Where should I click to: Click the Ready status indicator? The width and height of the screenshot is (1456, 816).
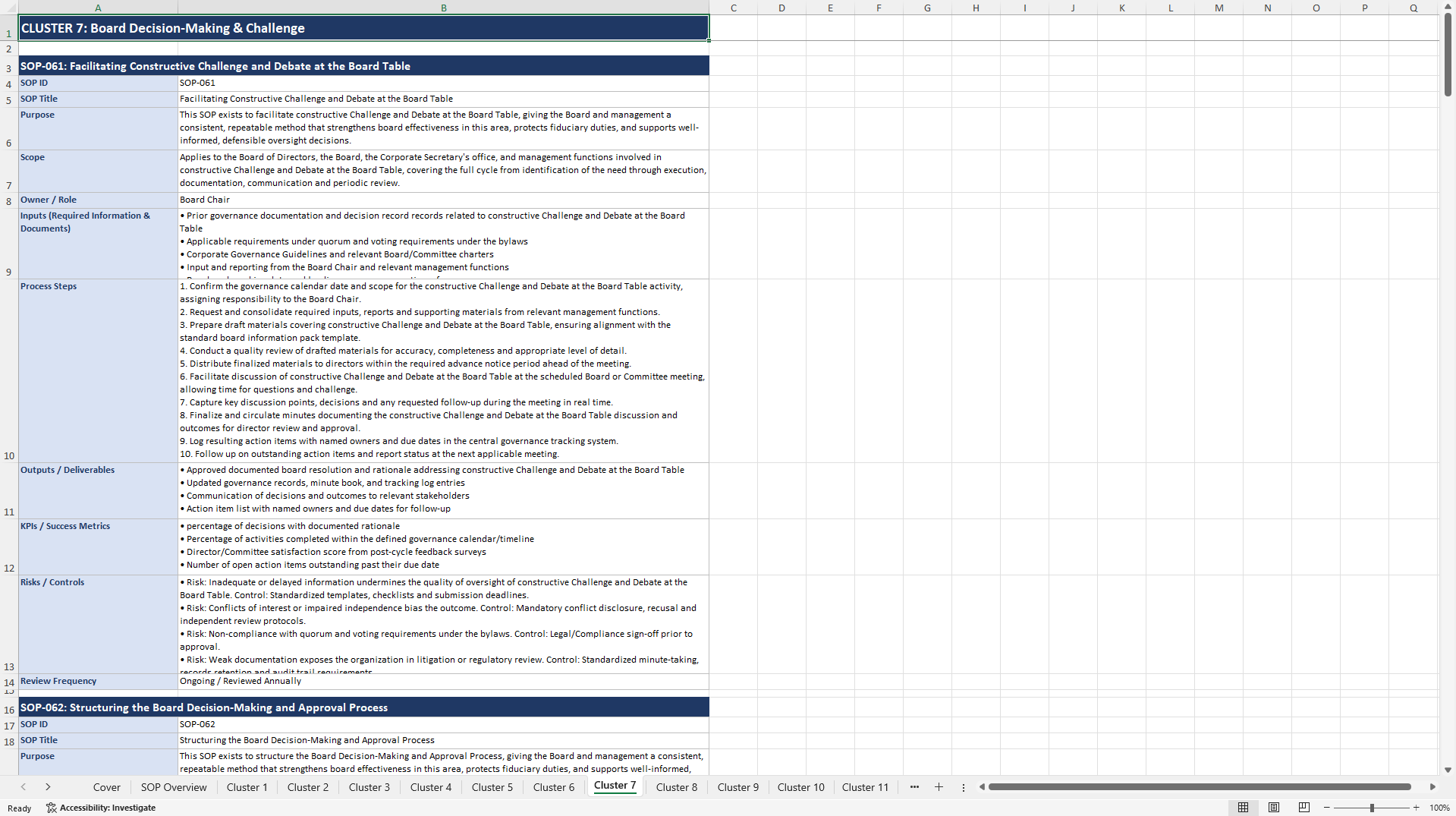[x=20, y=808]
